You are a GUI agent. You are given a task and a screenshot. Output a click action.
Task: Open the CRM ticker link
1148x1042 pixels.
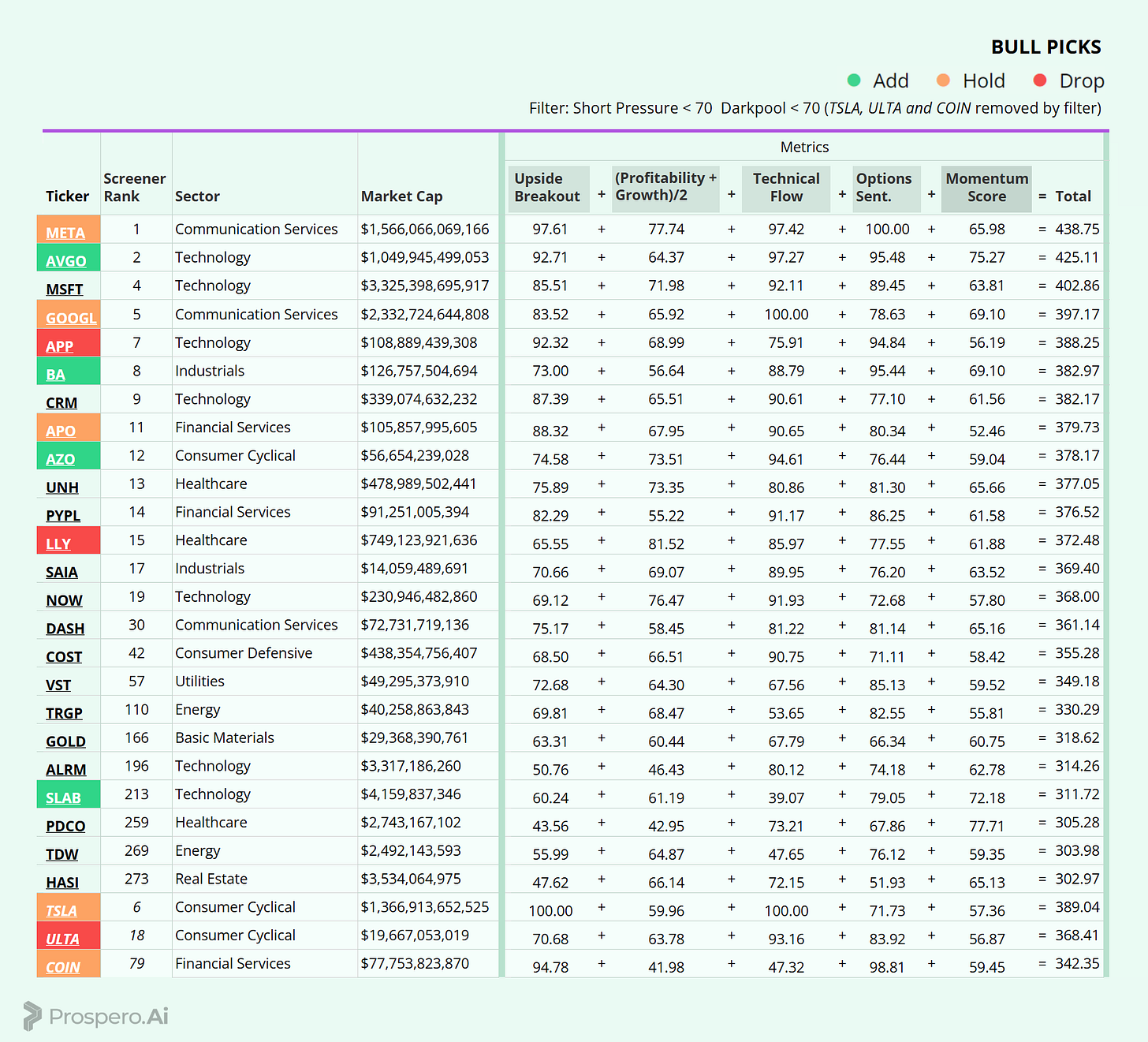coord(61,403)
